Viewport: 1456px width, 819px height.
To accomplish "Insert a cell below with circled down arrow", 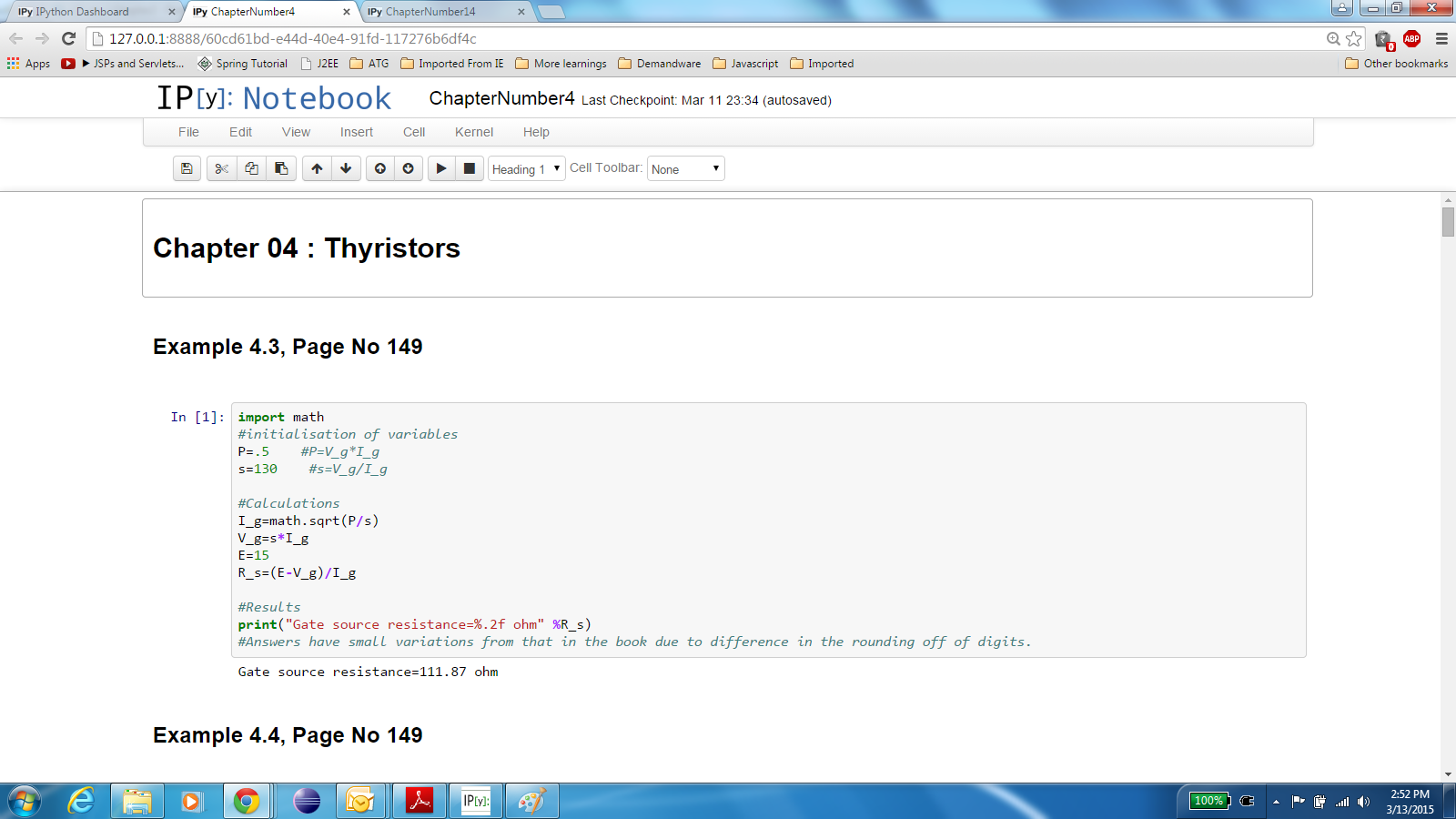I will point(409,168).
